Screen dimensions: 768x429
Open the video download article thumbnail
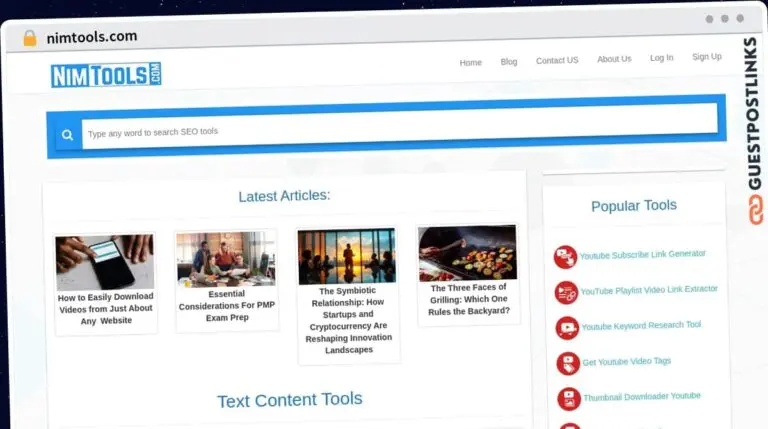tap(105, 262)
